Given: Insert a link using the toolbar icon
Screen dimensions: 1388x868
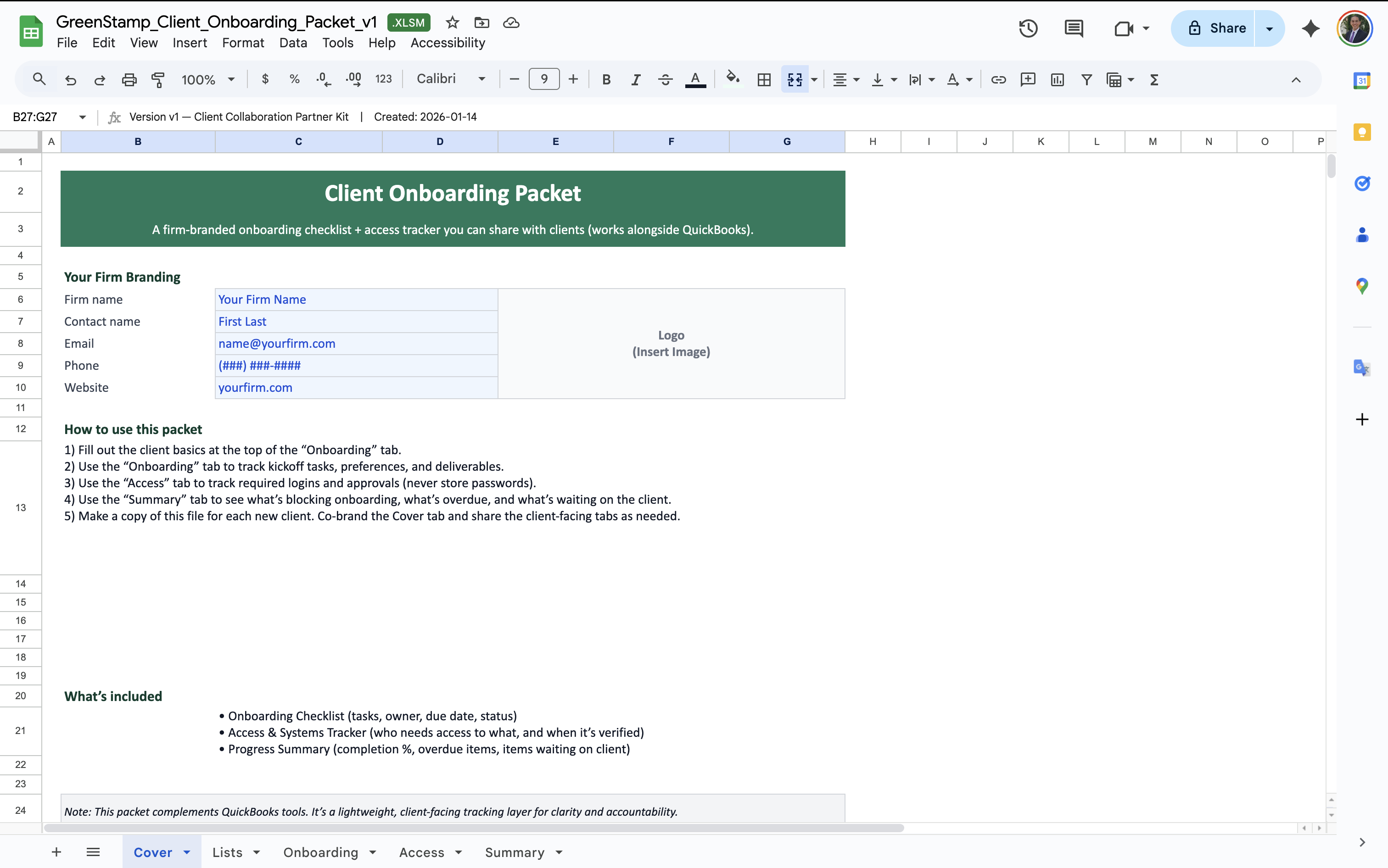Looking at the screenshot, I should click(998, 79).
